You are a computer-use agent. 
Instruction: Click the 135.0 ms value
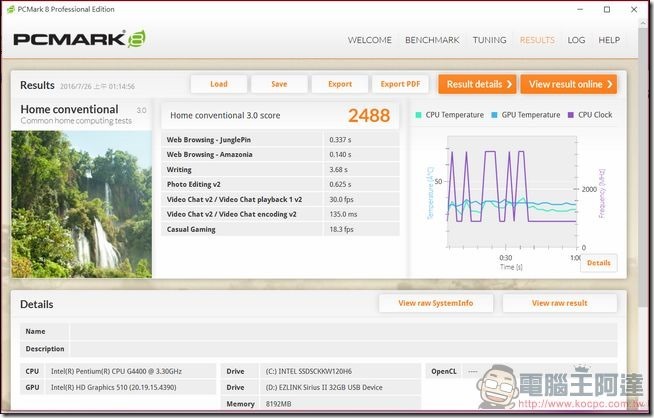[x=343, y=214]
